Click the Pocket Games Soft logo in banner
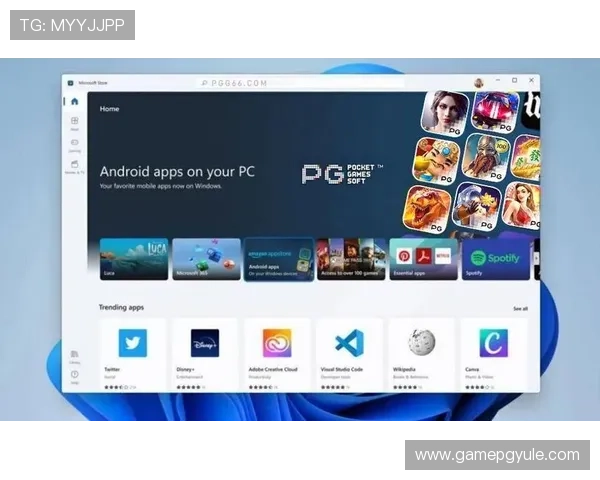 click(342, 174)
